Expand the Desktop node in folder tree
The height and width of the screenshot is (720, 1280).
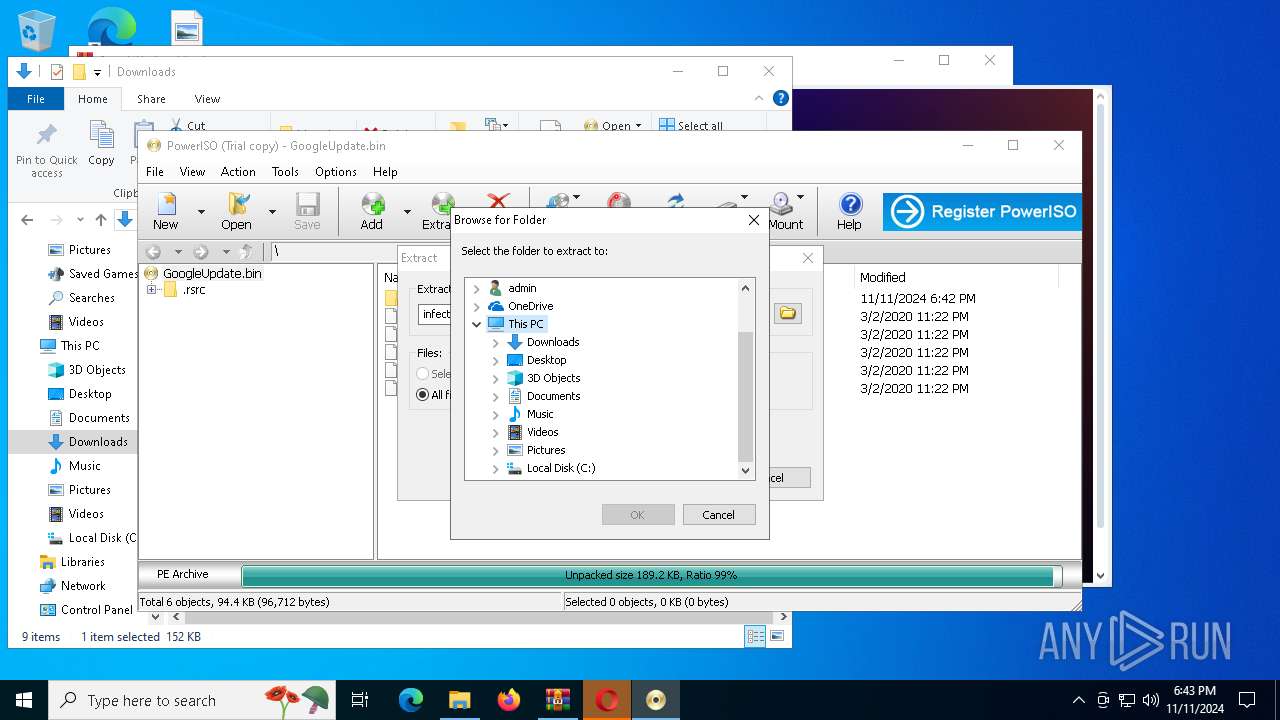[x=496, y=360]
